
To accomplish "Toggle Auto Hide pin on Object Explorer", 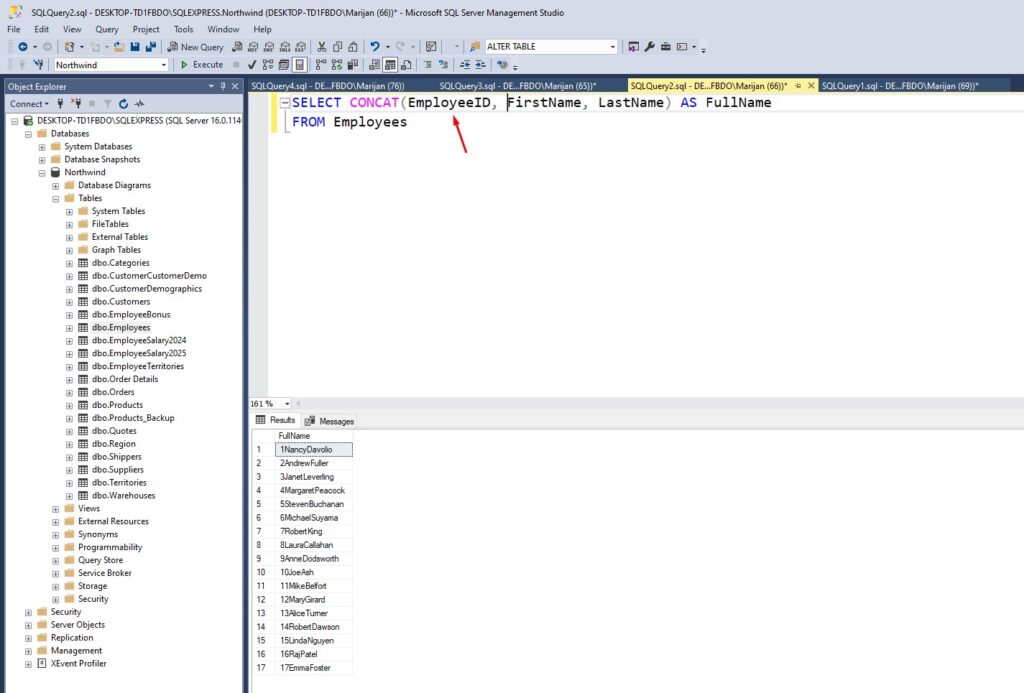I will tap(223, 86).
